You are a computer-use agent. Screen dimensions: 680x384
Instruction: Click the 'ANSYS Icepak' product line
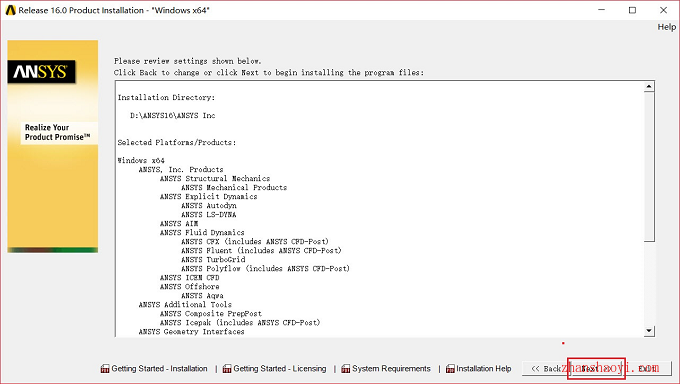(240, 323)
